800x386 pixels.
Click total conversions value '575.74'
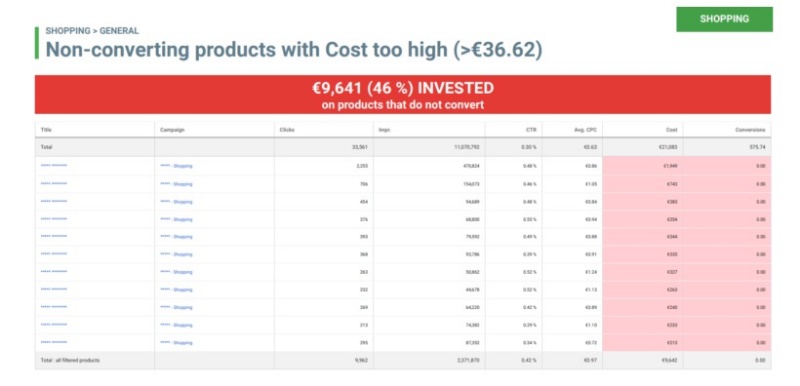coord(758,147)
